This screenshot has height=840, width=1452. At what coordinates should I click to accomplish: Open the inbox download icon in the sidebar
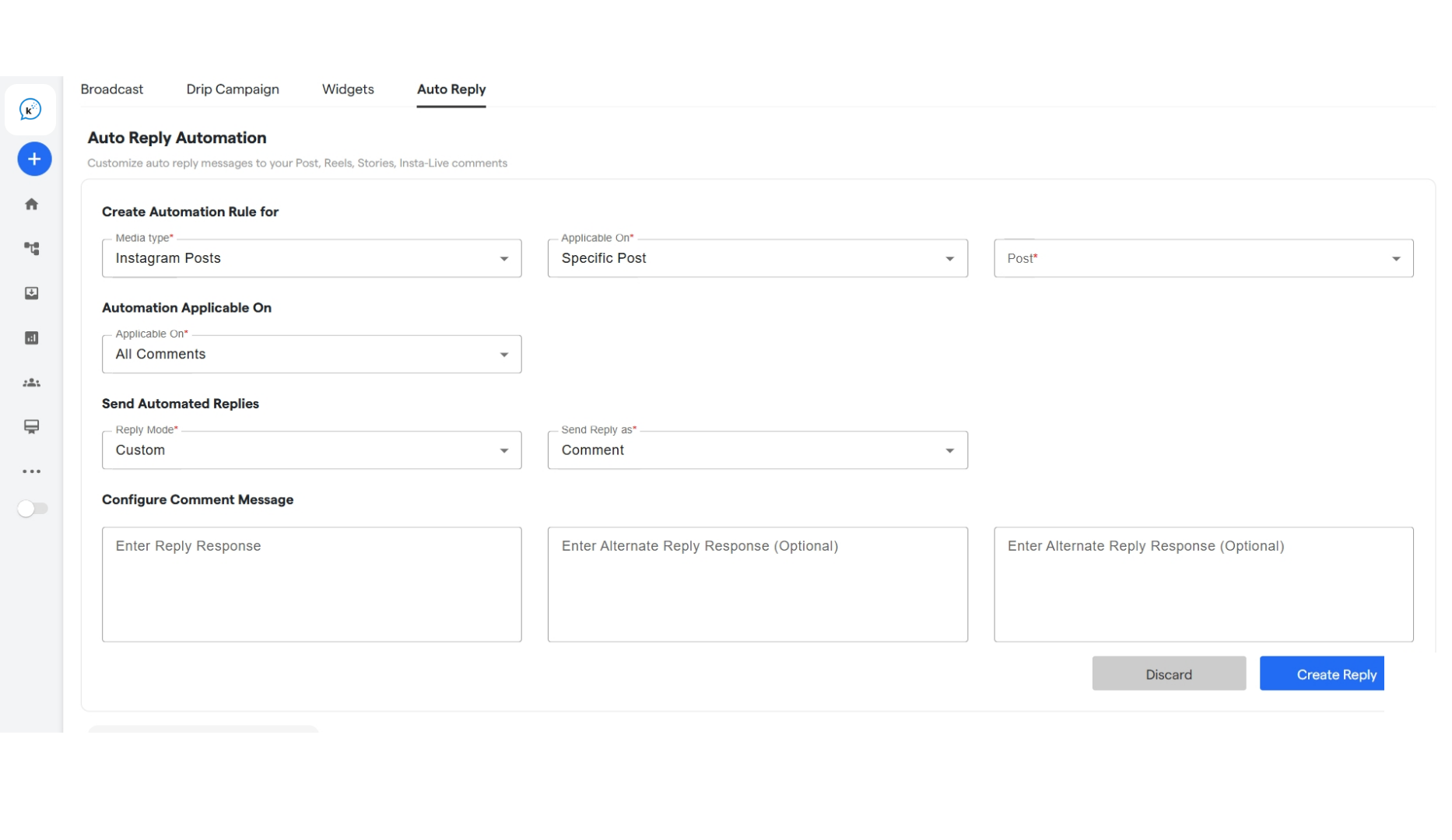coord(32,293)
